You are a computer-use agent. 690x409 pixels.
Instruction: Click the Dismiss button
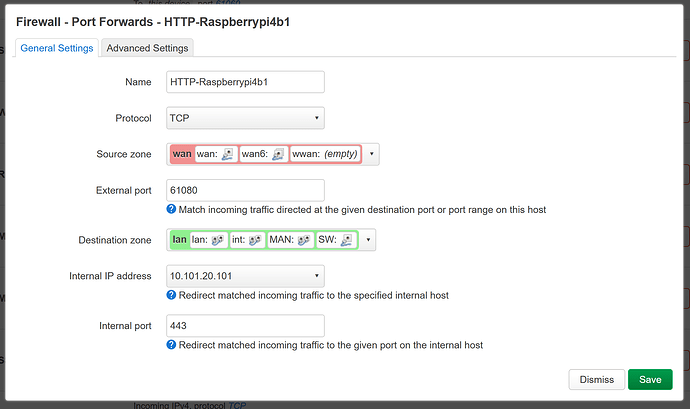point(596,380)
